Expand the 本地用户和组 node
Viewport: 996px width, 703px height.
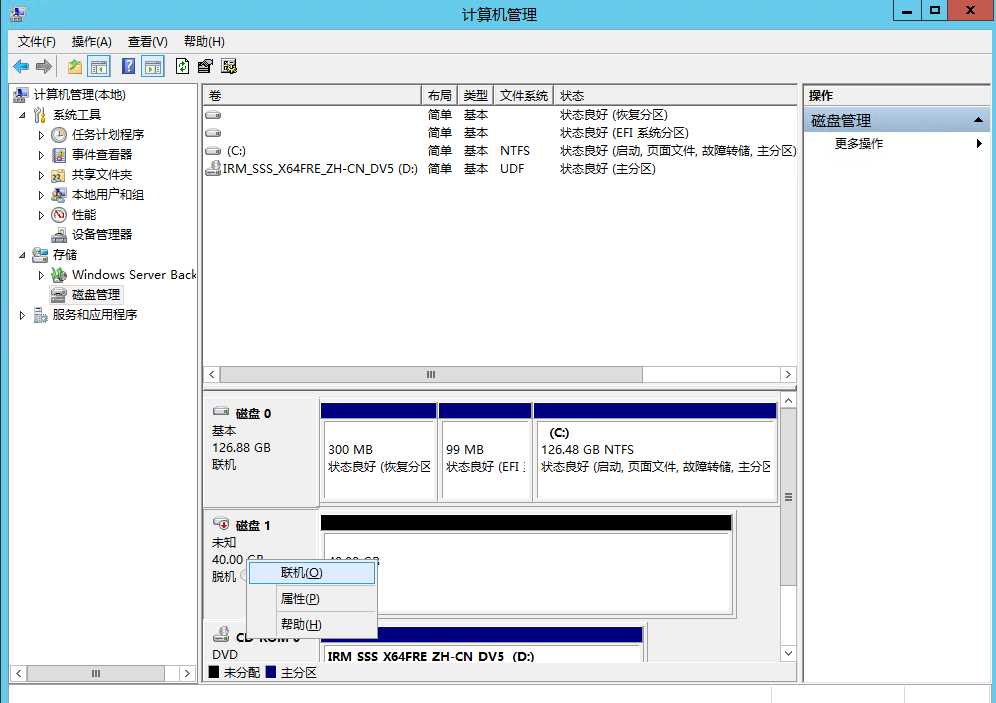click(41, 195)
